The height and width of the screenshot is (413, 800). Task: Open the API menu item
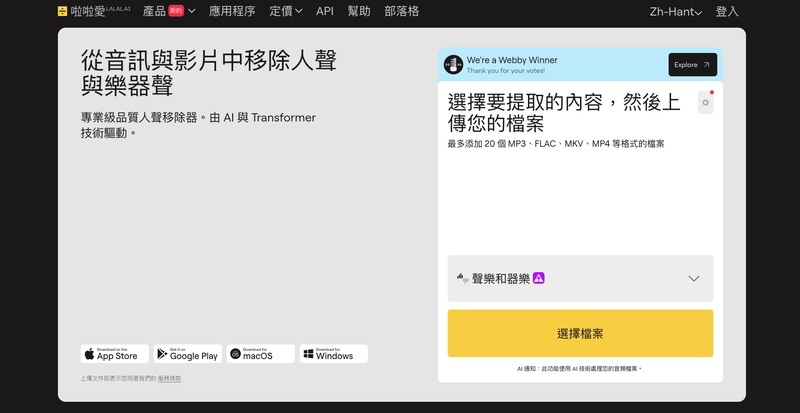click(x=324, y=11)
